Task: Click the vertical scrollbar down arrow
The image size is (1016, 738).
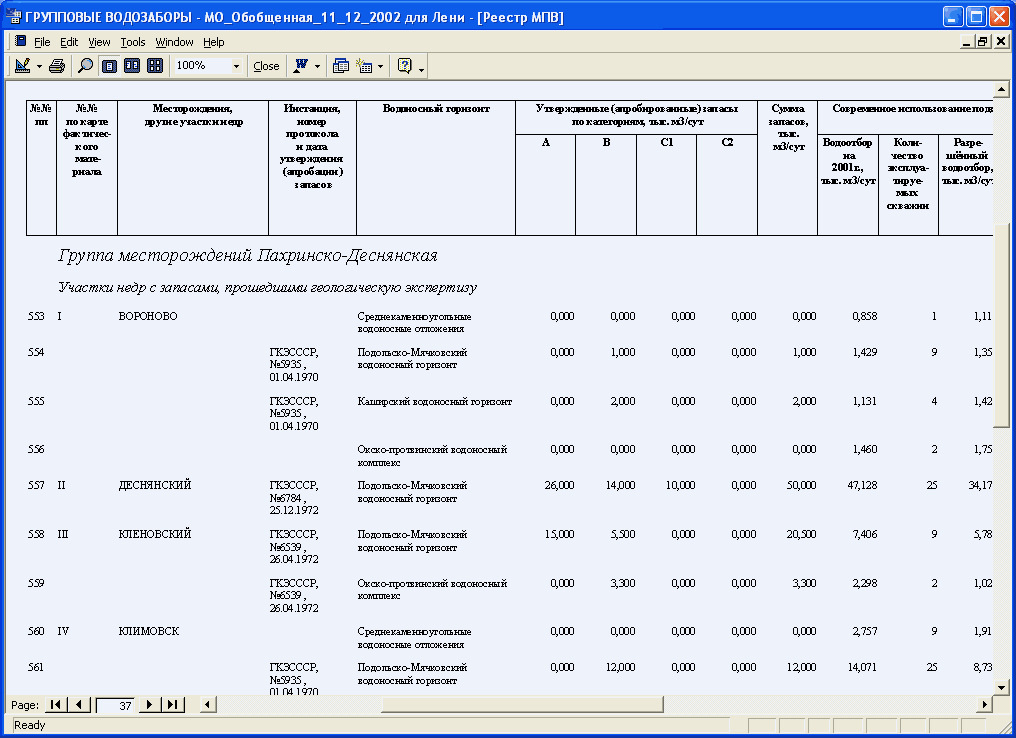Action: click(1001, 688)
